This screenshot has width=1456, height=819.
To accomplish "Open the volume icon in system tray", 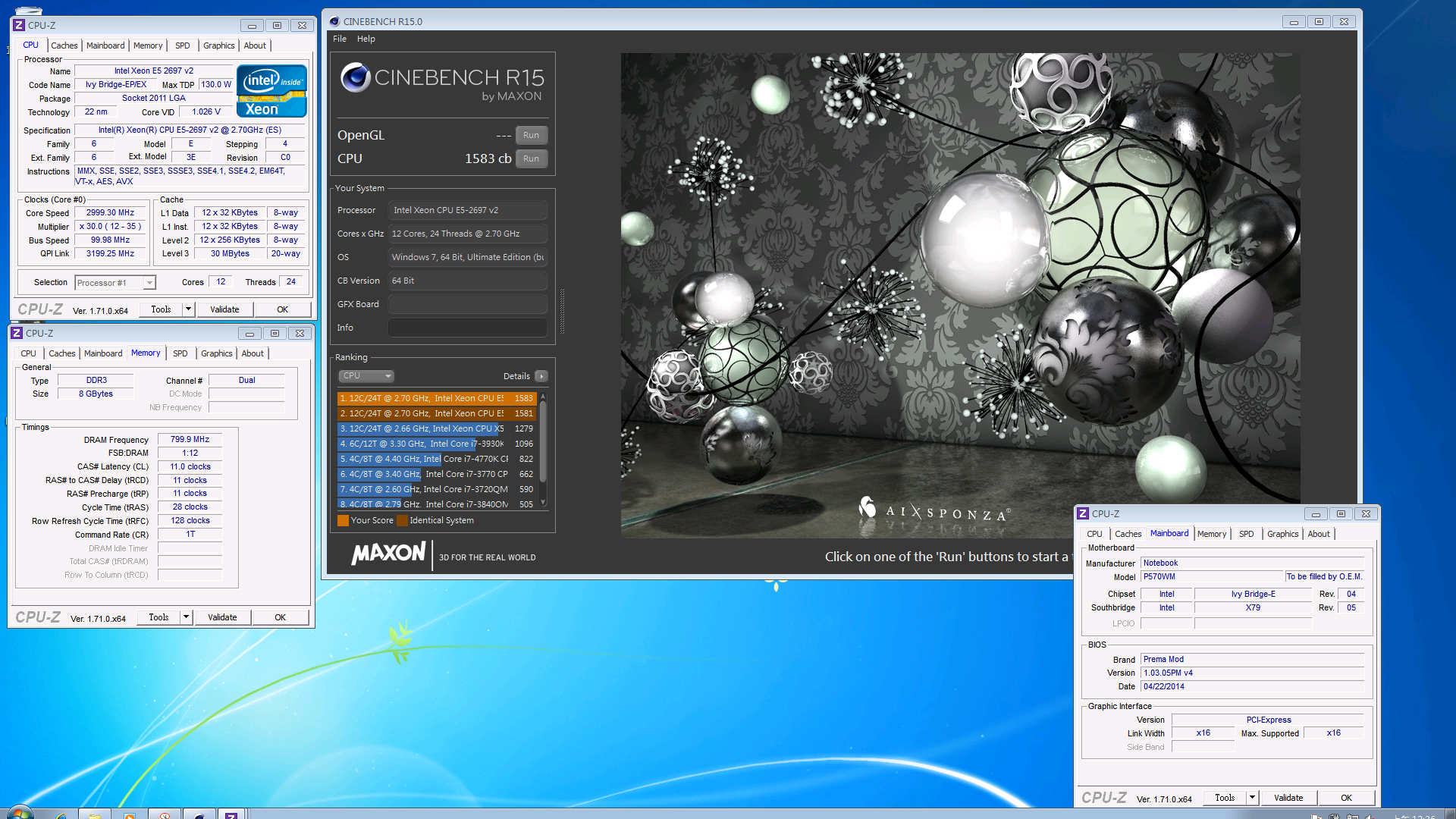I will pyautogui.click(x=1370, y=816).
